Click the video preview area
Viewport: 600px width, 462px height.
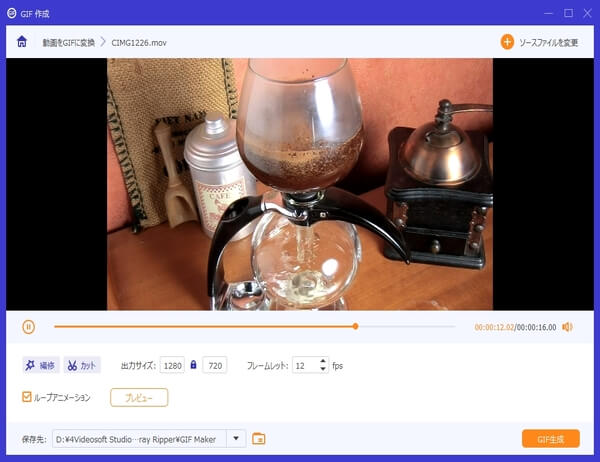(x=300, y=183)
